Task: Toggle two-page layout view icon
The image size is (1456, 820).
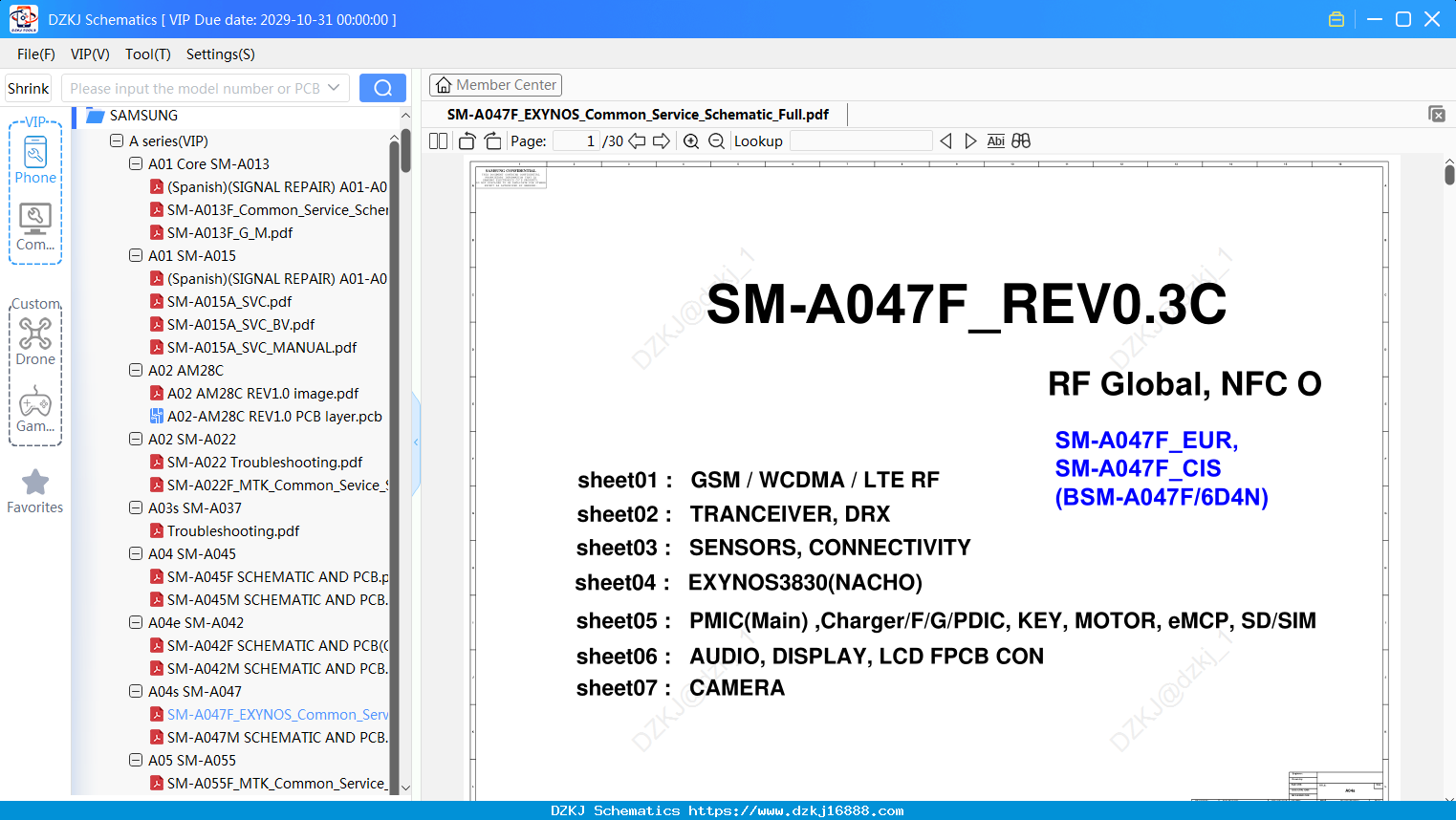Action: 439,141
